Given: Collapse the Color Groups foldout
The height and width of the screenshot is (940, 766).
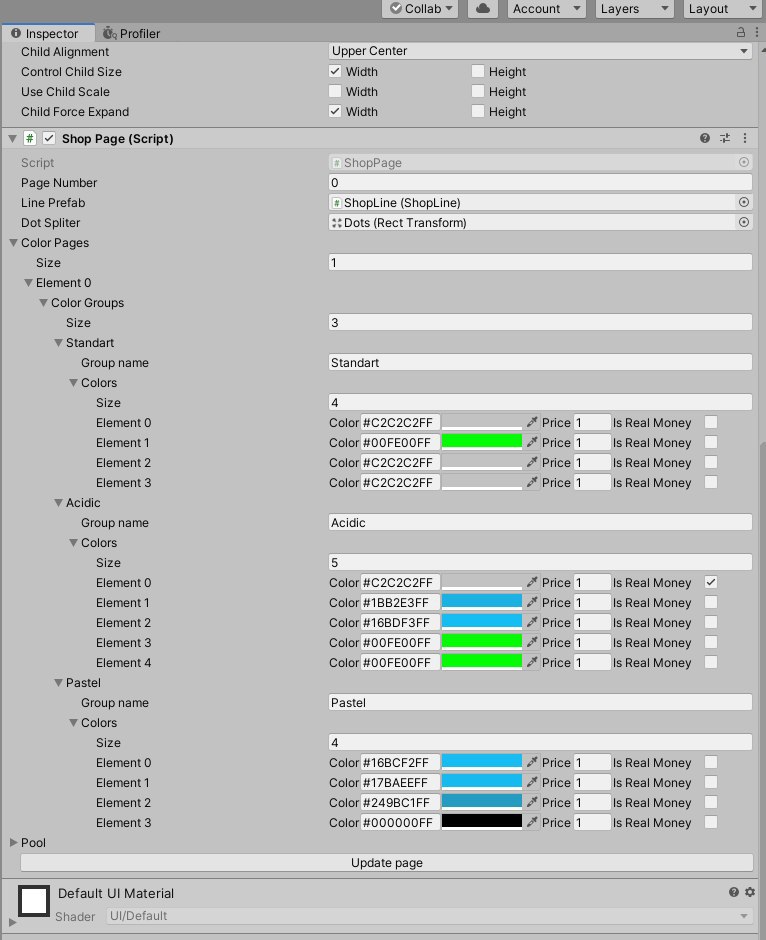Looking at the screenshot, I should 43,302.
